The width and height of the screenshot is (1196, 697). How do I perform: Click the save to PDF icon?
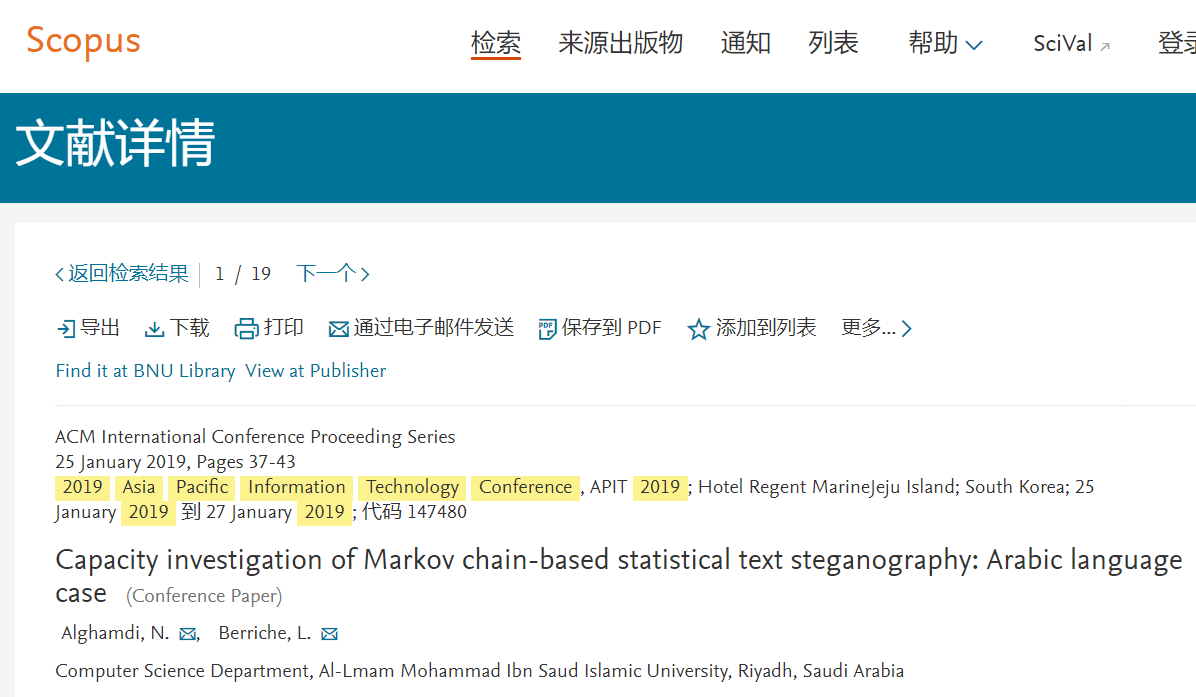coord(547,329)
